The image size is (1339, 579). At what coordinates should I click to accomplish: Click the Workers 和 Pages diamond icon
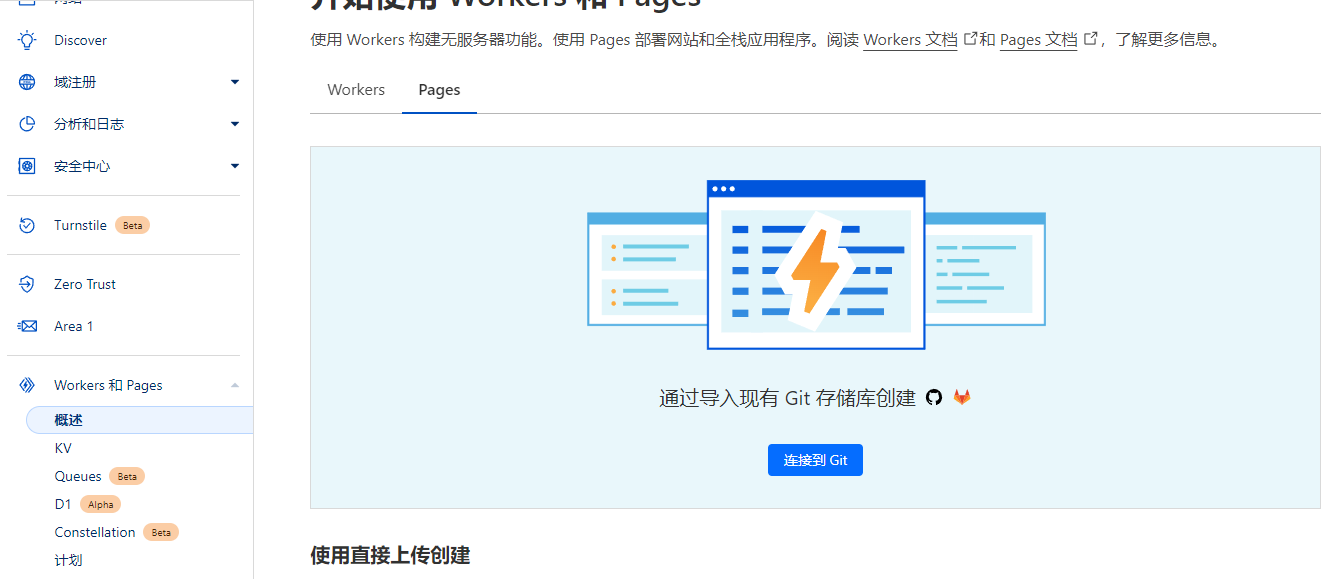pos(27,385)
